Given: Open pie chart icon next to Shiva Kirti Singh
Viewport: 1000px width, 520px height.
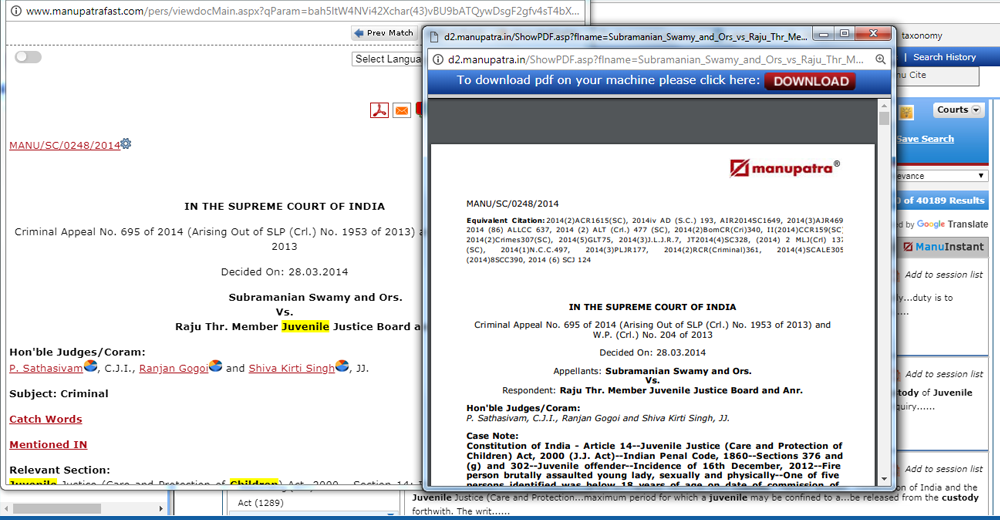Looking at the screenshot, I should pos(342,366).
